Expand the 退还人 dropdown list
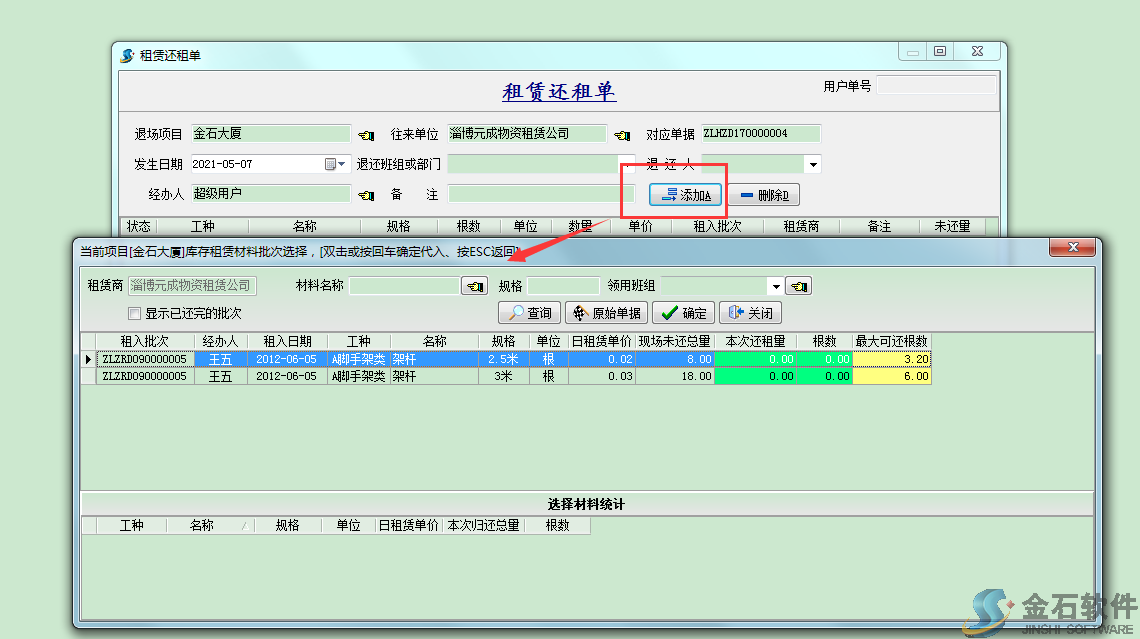This screenshot has width=1140, height=639. [x=813, y=164]
